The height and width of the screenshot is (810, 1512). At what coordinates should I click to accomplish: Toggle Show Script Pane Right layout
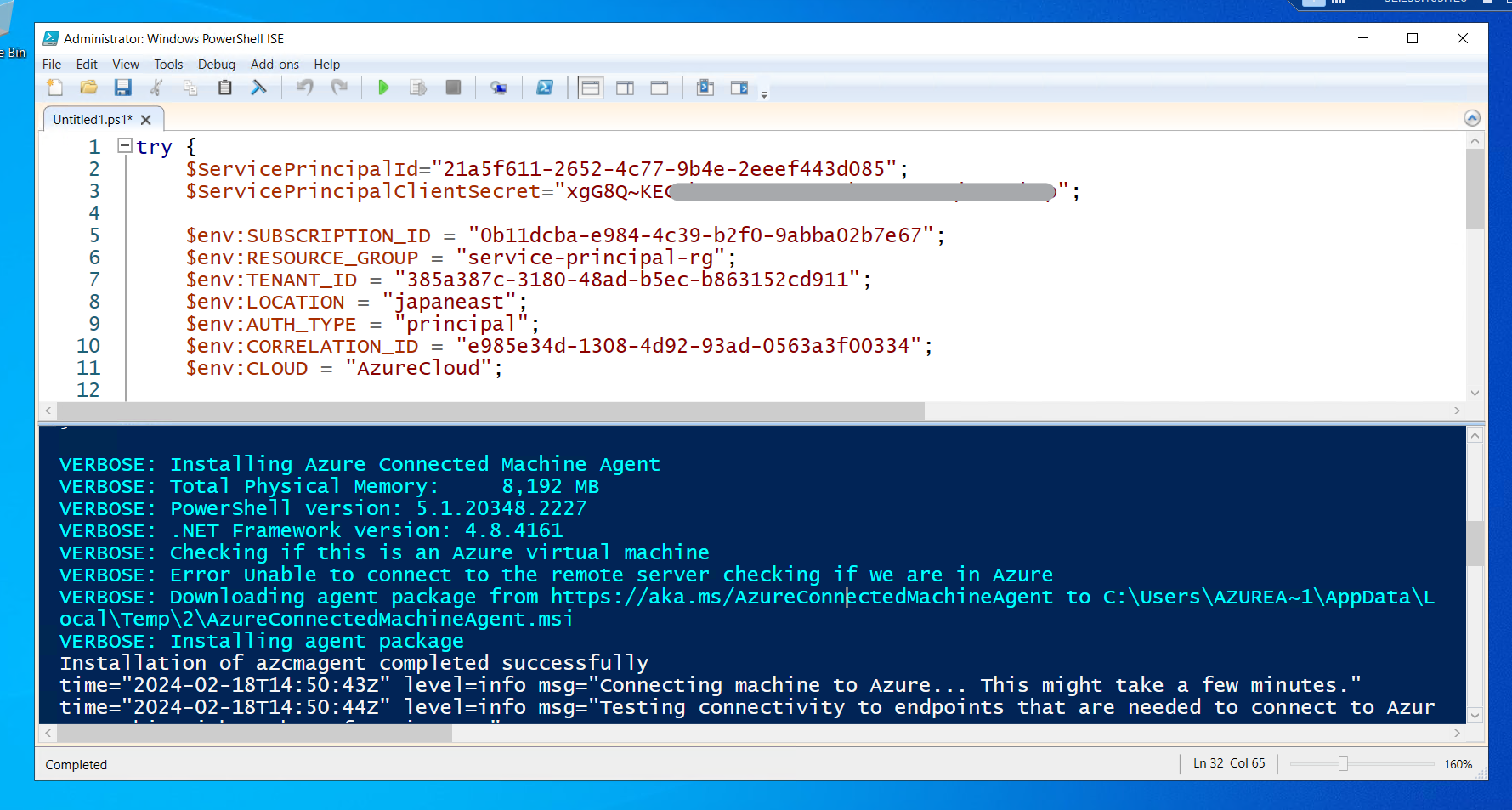tap(625, 88)
